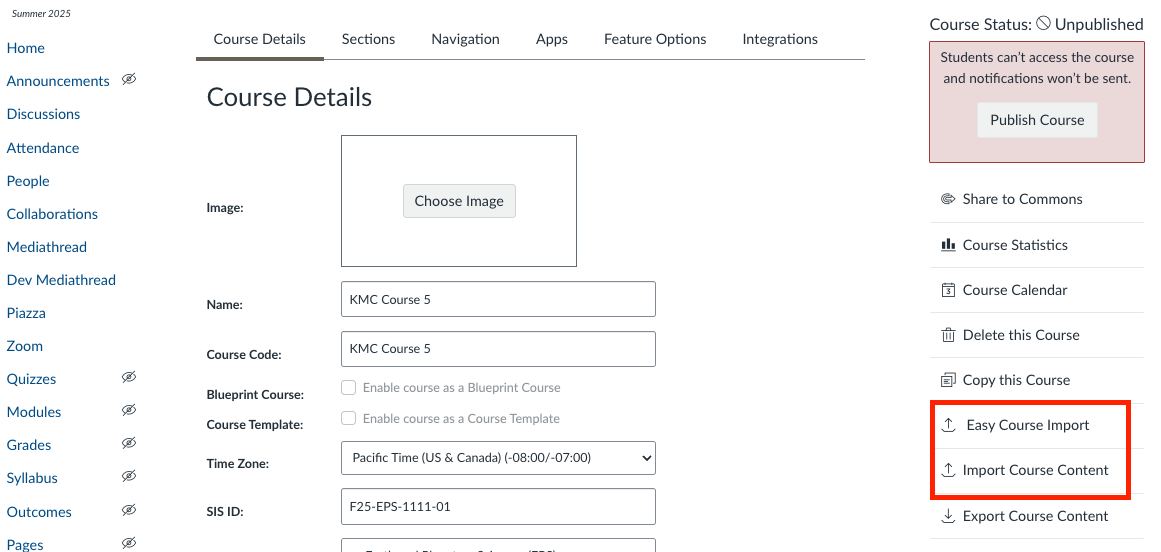Viewport: 1161px width, 552px height.
Task: Click the Course Calendar icon
Action: tap(948, 290)
